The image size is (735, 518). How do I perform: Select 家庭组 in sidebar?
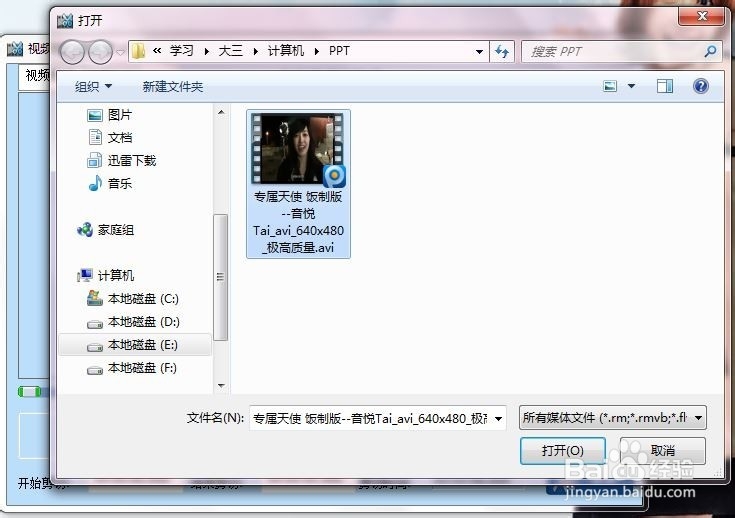(x=105, y=230)
